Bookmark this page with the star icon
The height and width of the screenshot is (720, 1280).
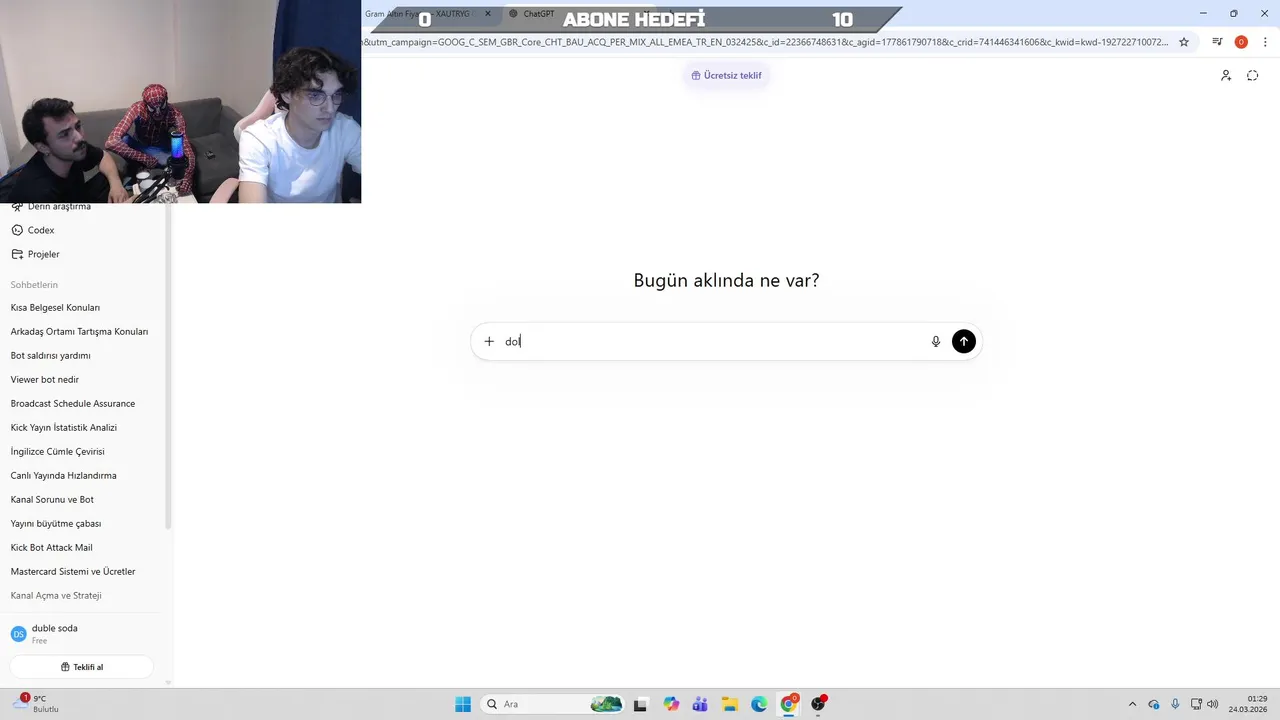(1184, 42)
